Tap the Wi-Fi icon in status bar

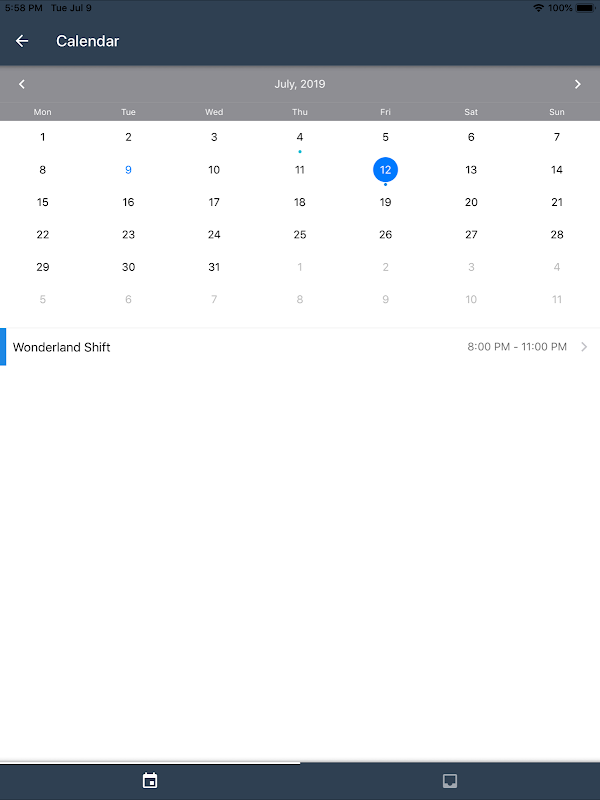[x=538, y=8]
